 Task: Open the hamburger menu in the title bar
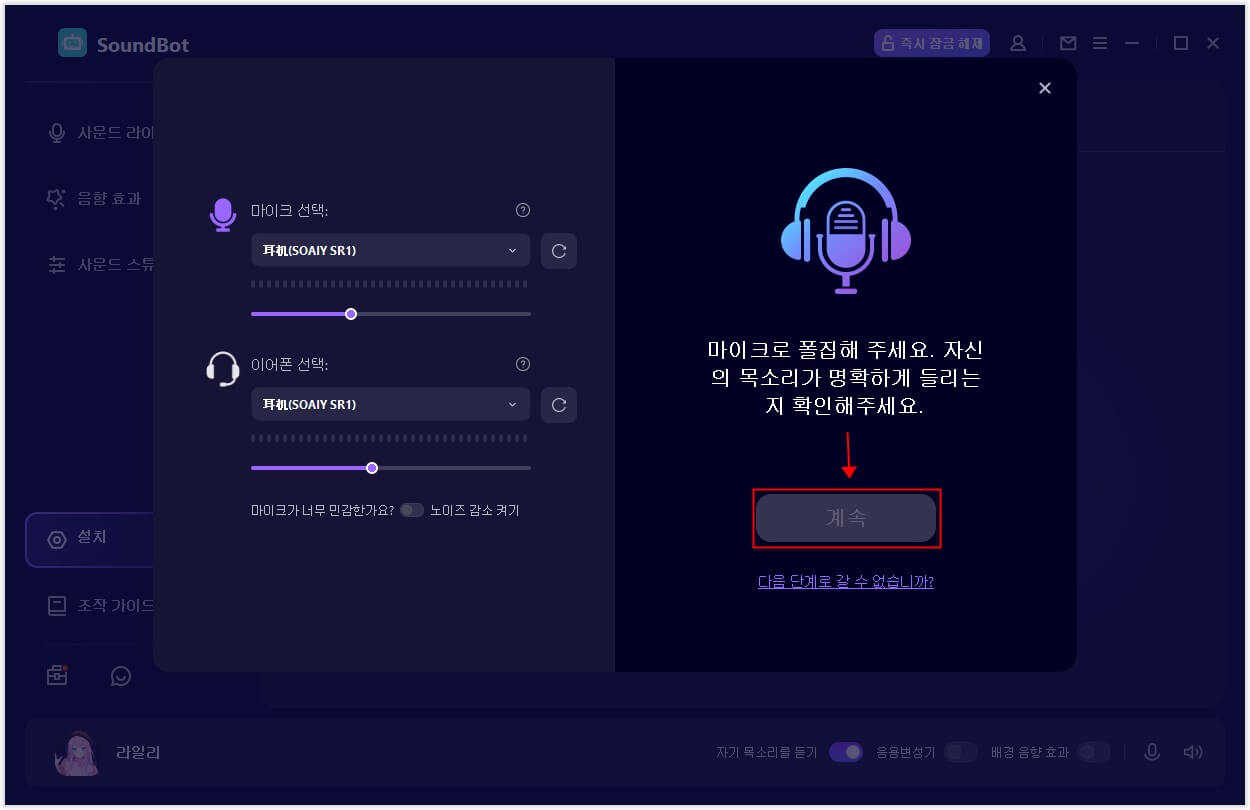pos(1099,43)
